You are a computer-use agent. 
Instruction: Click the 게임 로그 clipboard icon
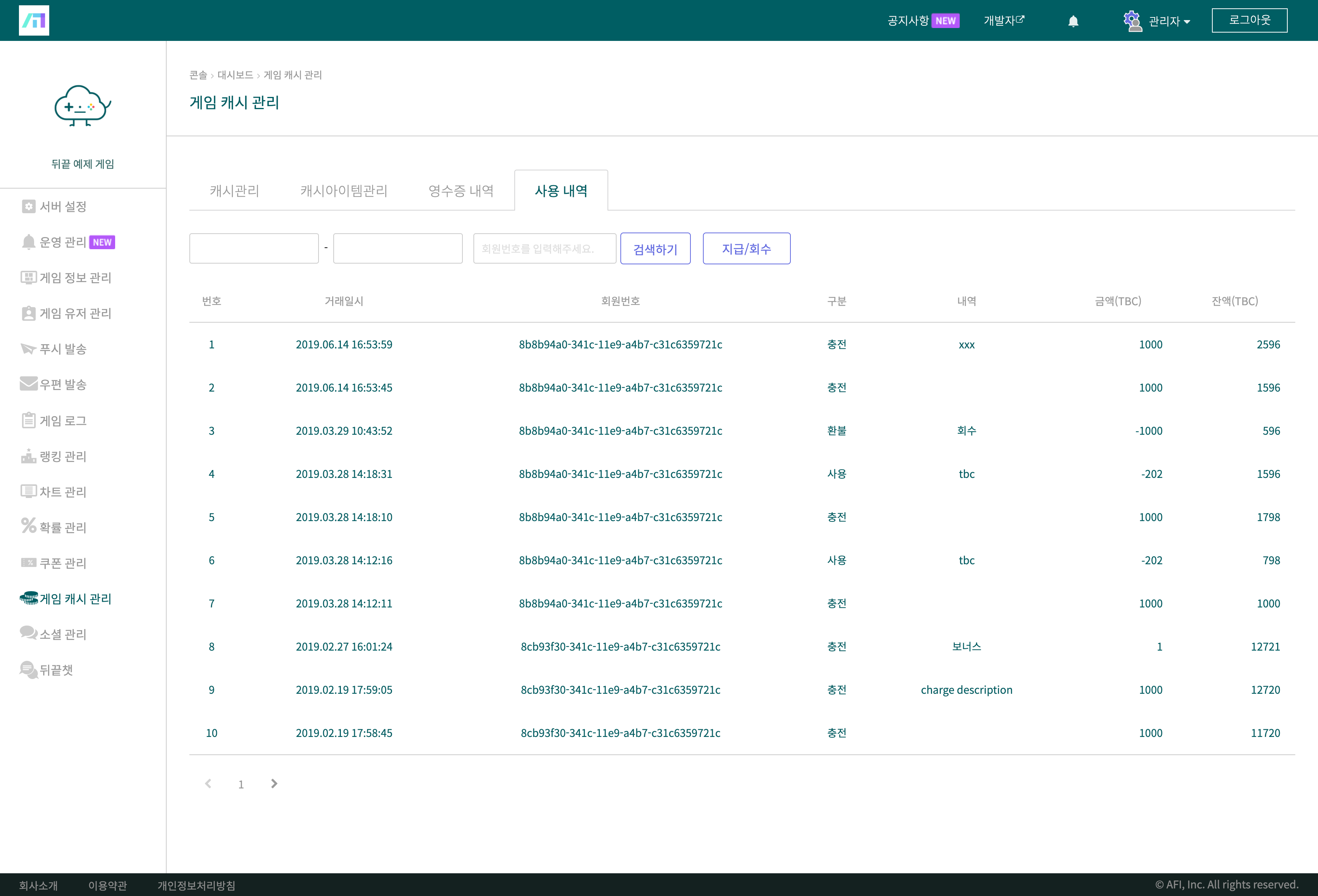click(28, 420)
